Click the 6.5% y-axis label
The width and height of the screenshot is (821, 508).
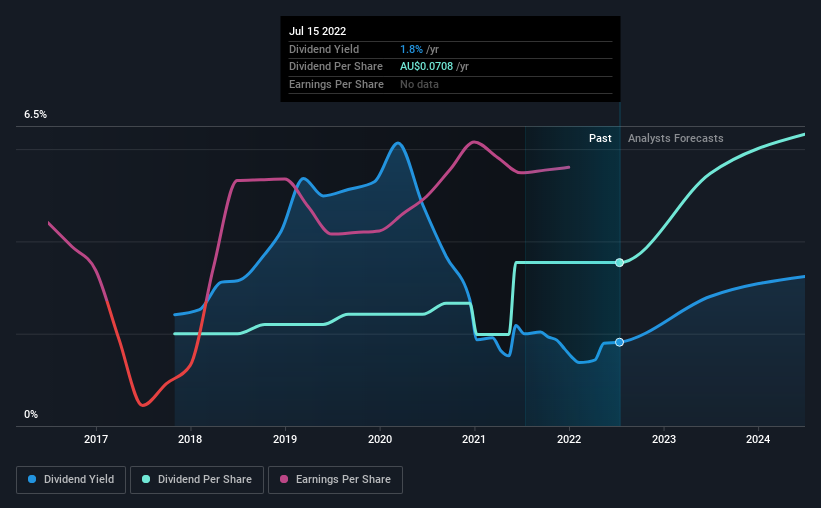pos(35,114)
